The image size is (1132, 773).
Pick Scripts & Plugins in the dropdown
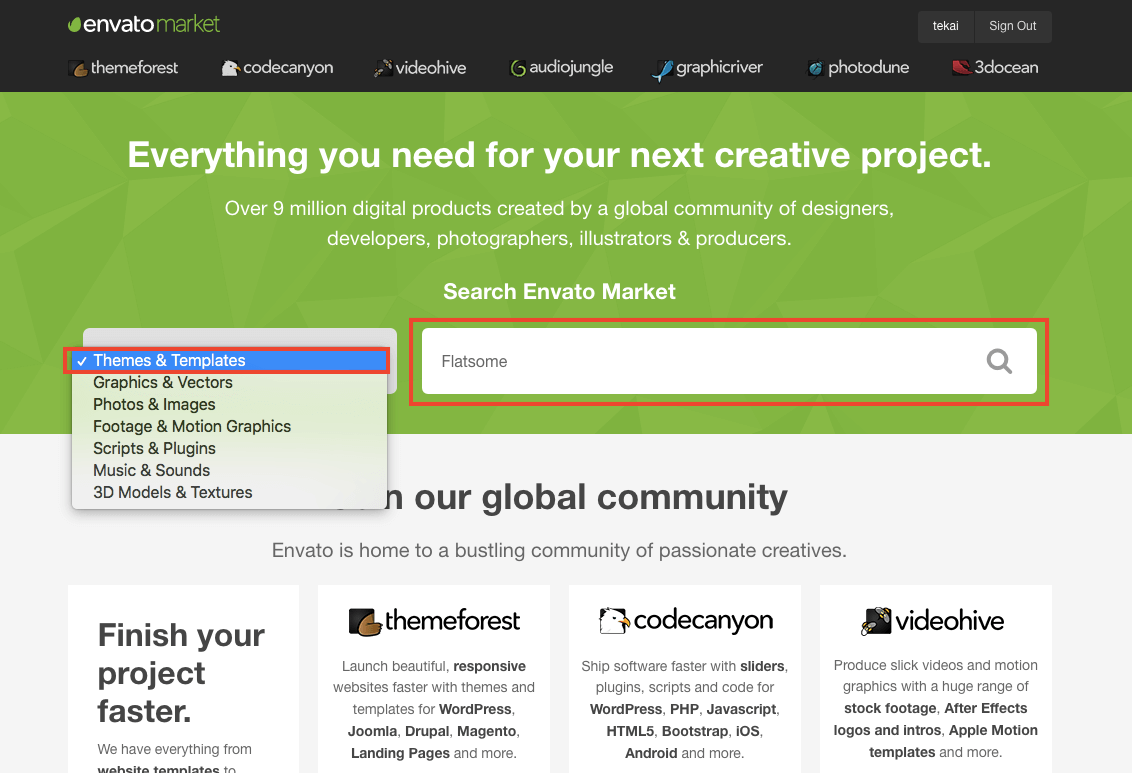154,449
